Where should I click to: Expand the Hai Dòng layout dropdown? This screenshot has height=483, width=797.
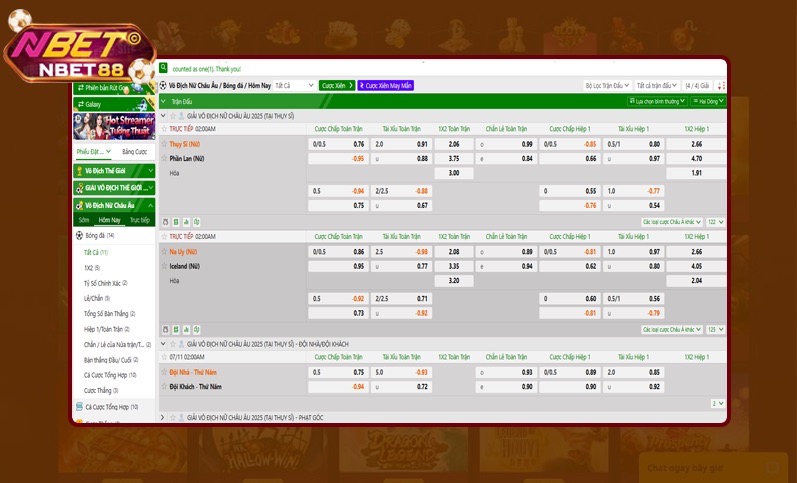707,101
